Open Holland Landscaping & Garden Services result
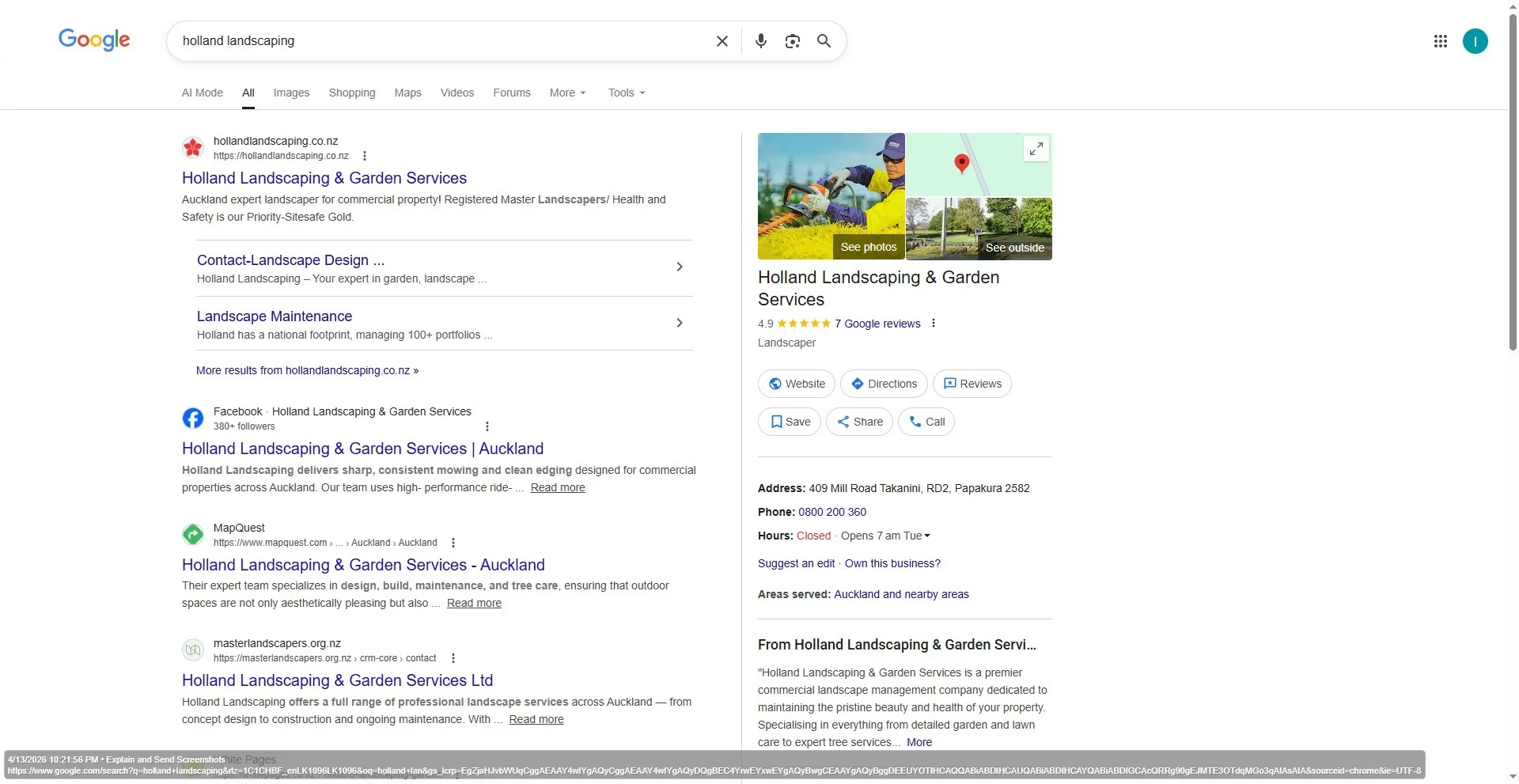Viewport: 1519px width, 784px height. click(x=324, y=178)
